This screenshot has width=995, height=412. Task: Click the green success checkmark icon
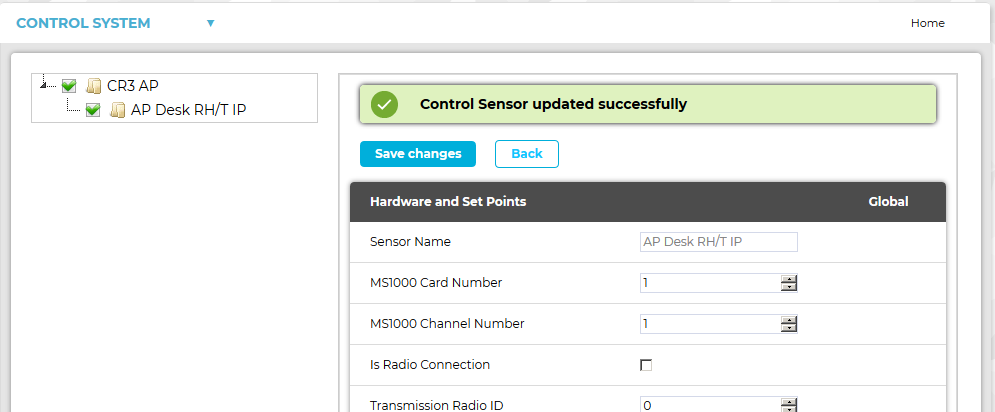384,104
